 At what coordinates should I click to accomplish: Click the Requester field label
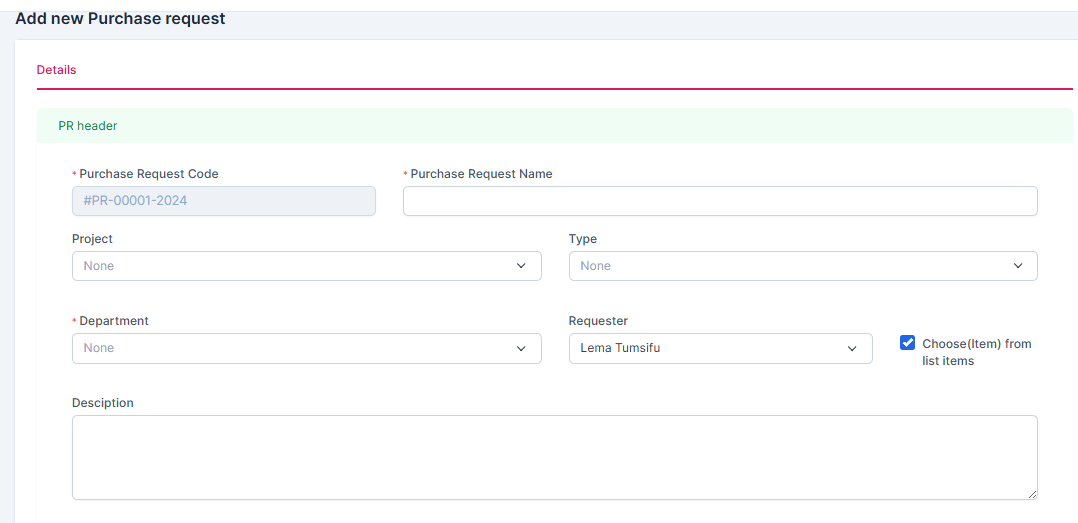click(598, 321)
